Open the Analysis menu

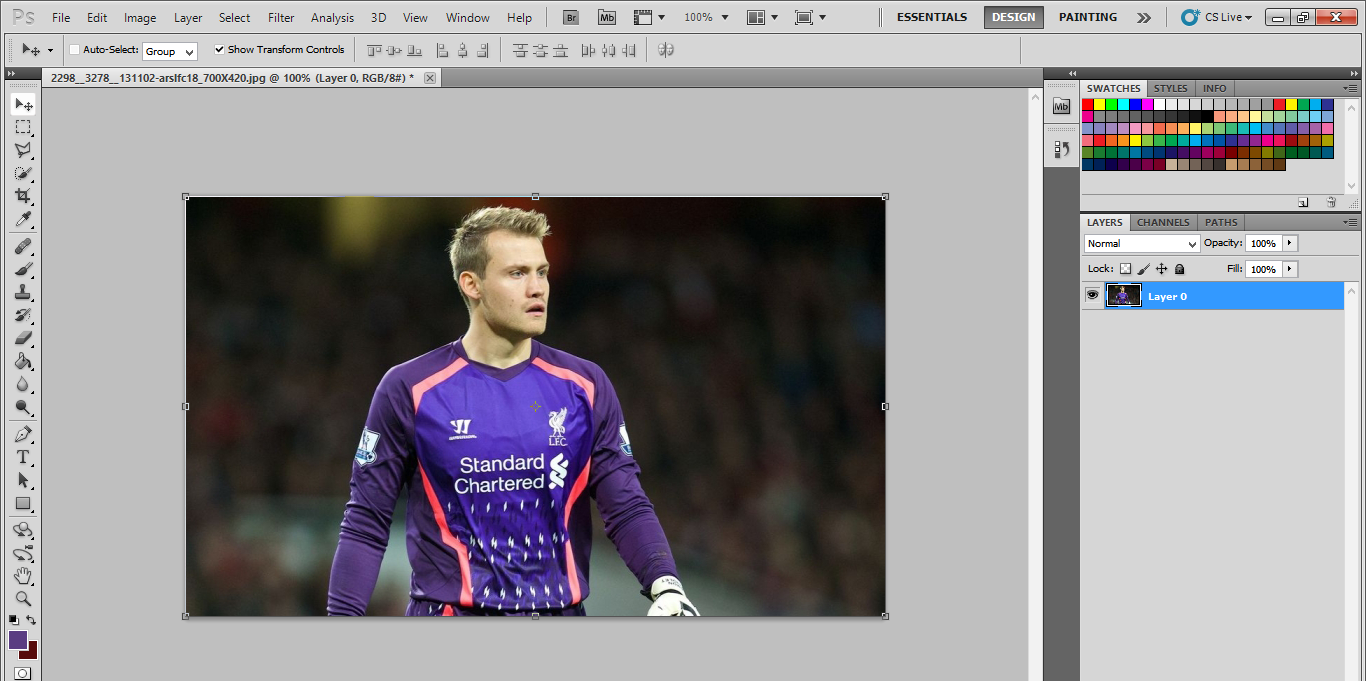(x=332, y=17)
